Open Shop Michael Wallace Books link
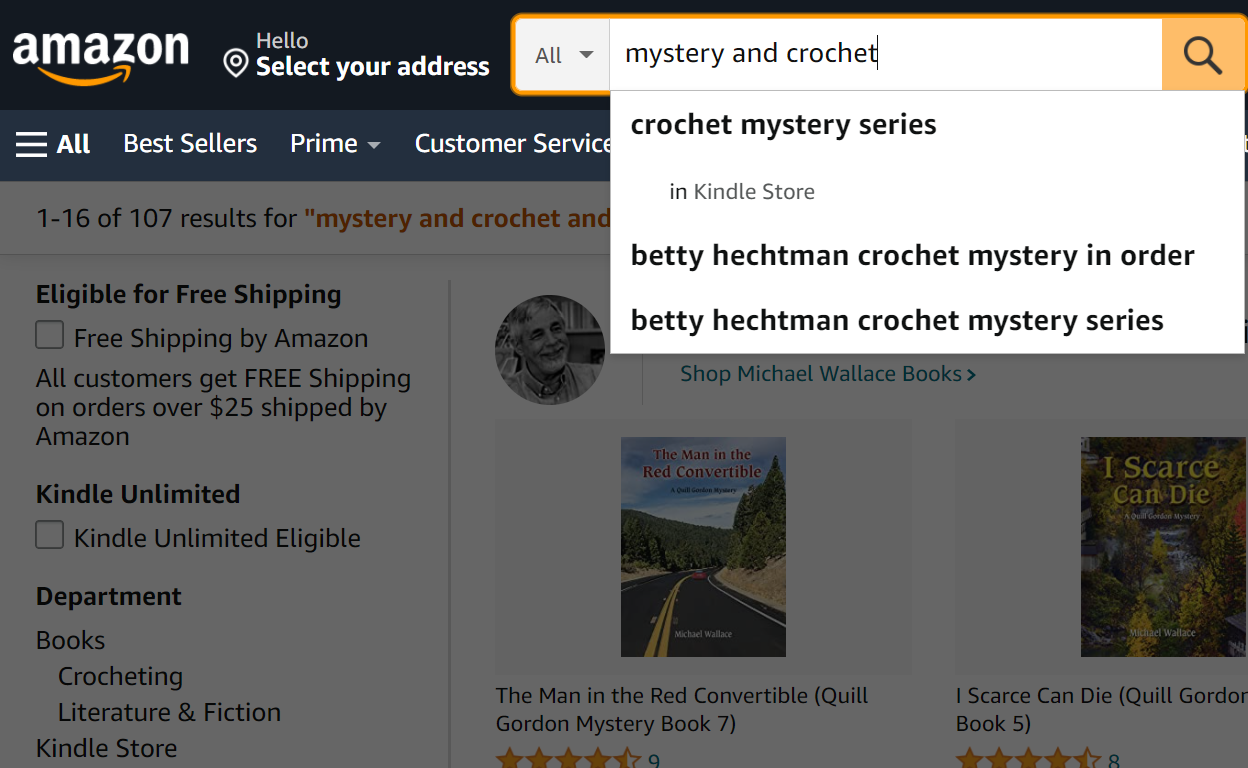The height and width of the screenshot is (768, 1248). click(x=827, y=374)
